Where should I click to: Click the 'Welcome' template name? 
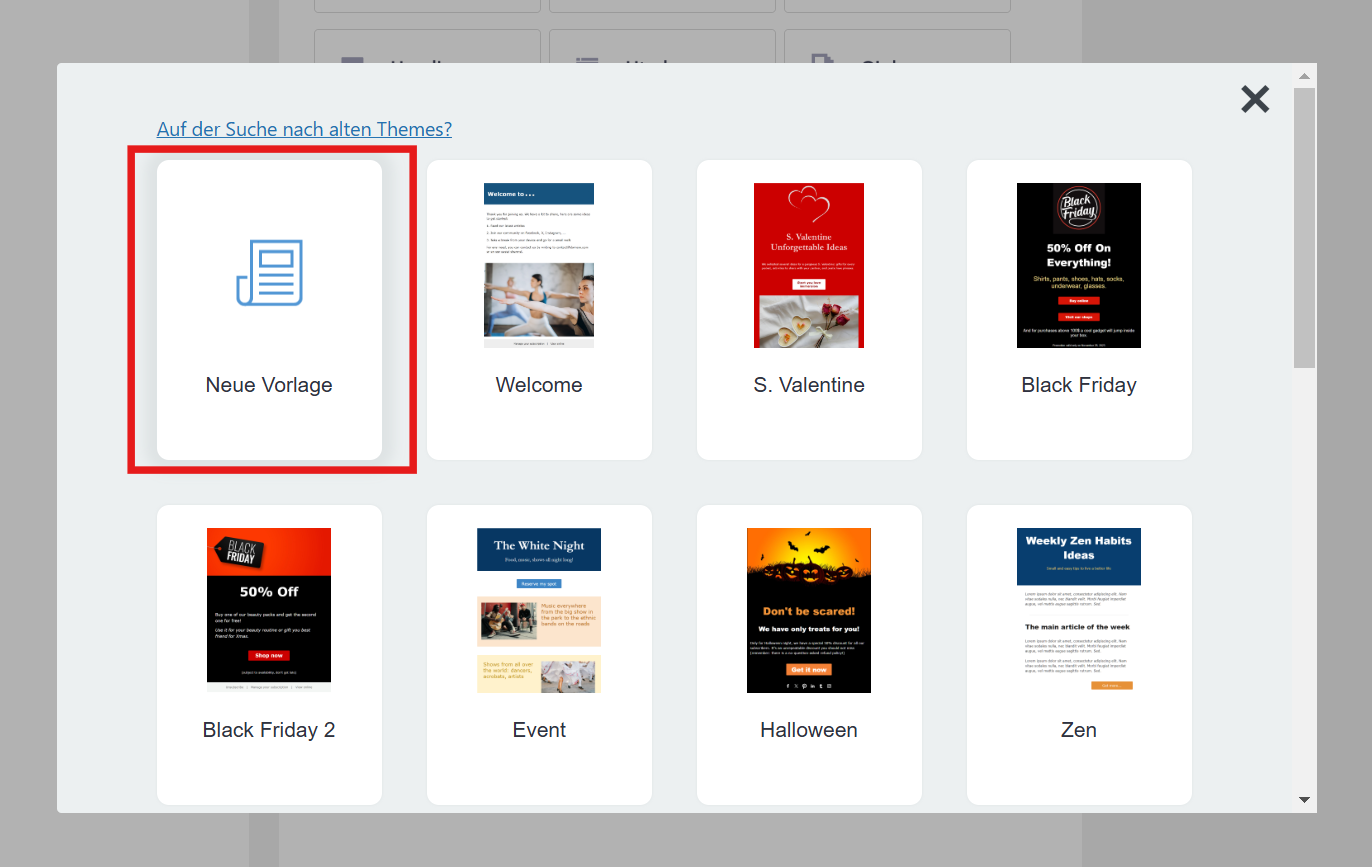[539, 385]
